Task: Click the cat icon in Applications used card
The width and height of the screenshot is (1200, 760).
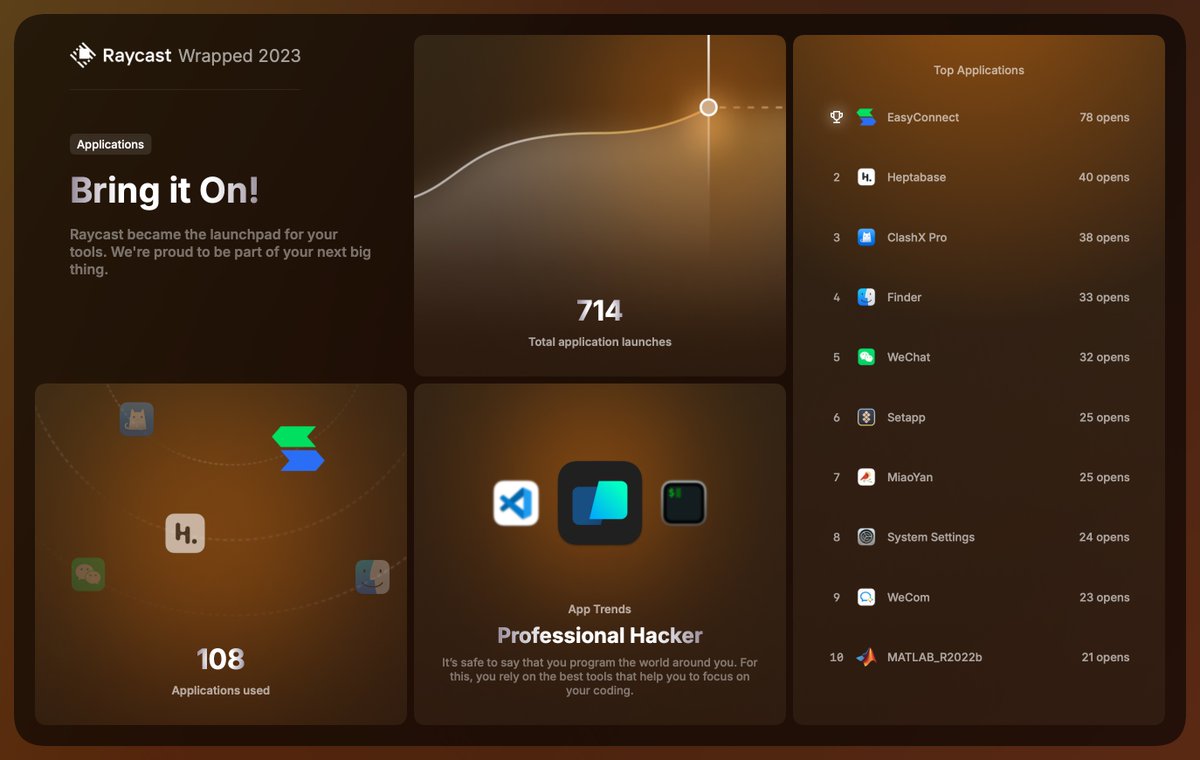Action: [x=137, y=419]
